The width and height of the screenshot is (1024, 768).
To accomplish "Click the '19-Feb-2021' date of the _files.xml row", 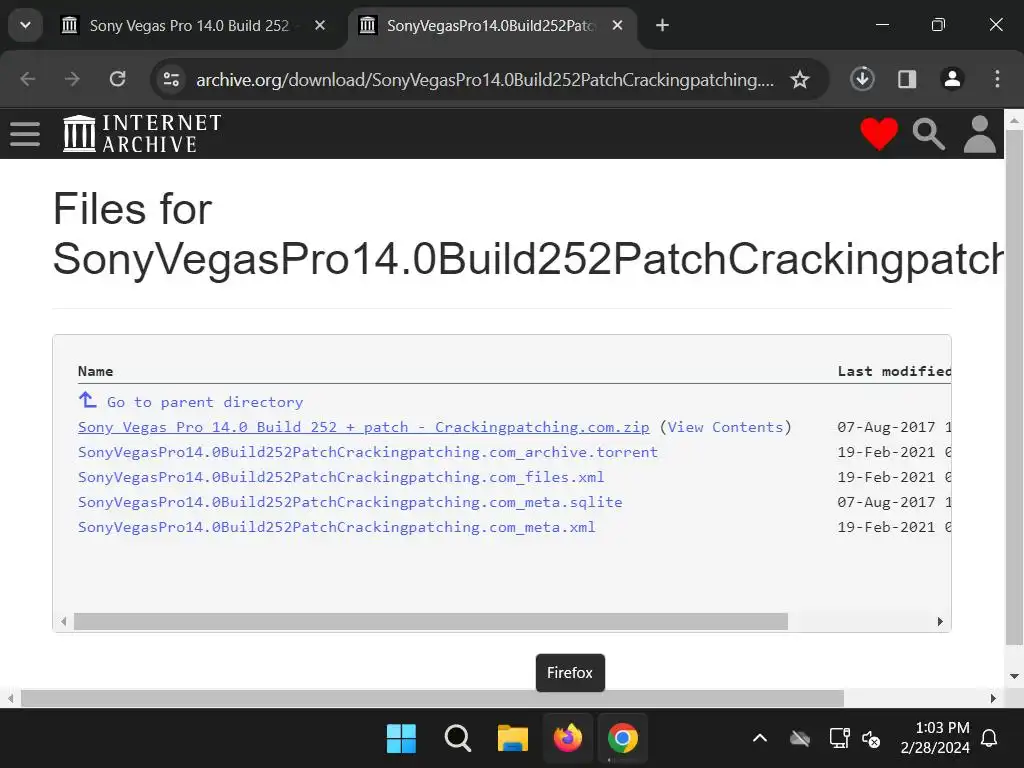I will click(x=886, y=477).
